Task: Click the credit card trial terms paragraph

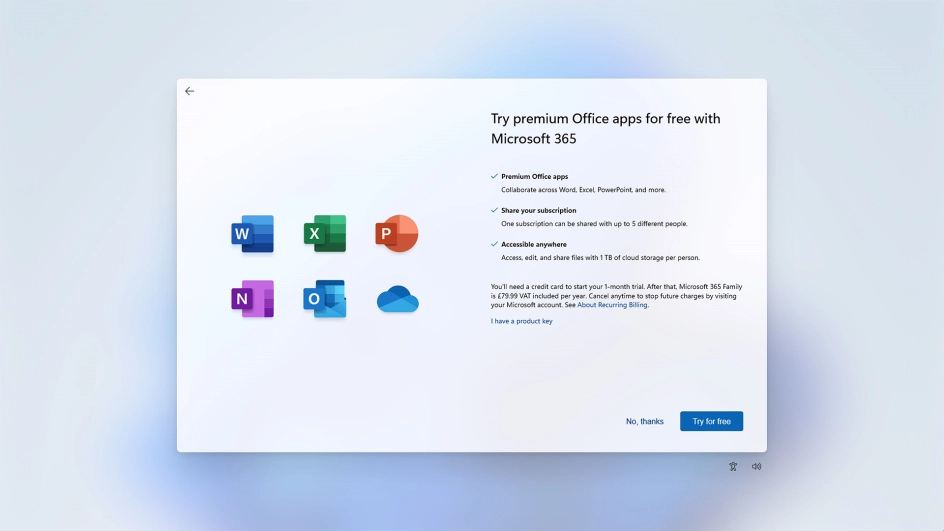Action: tap(616, 296)
